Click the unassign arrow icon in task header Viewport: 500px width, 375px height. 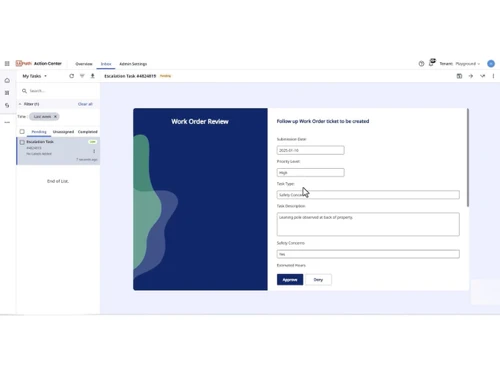(x=482, y=76)
